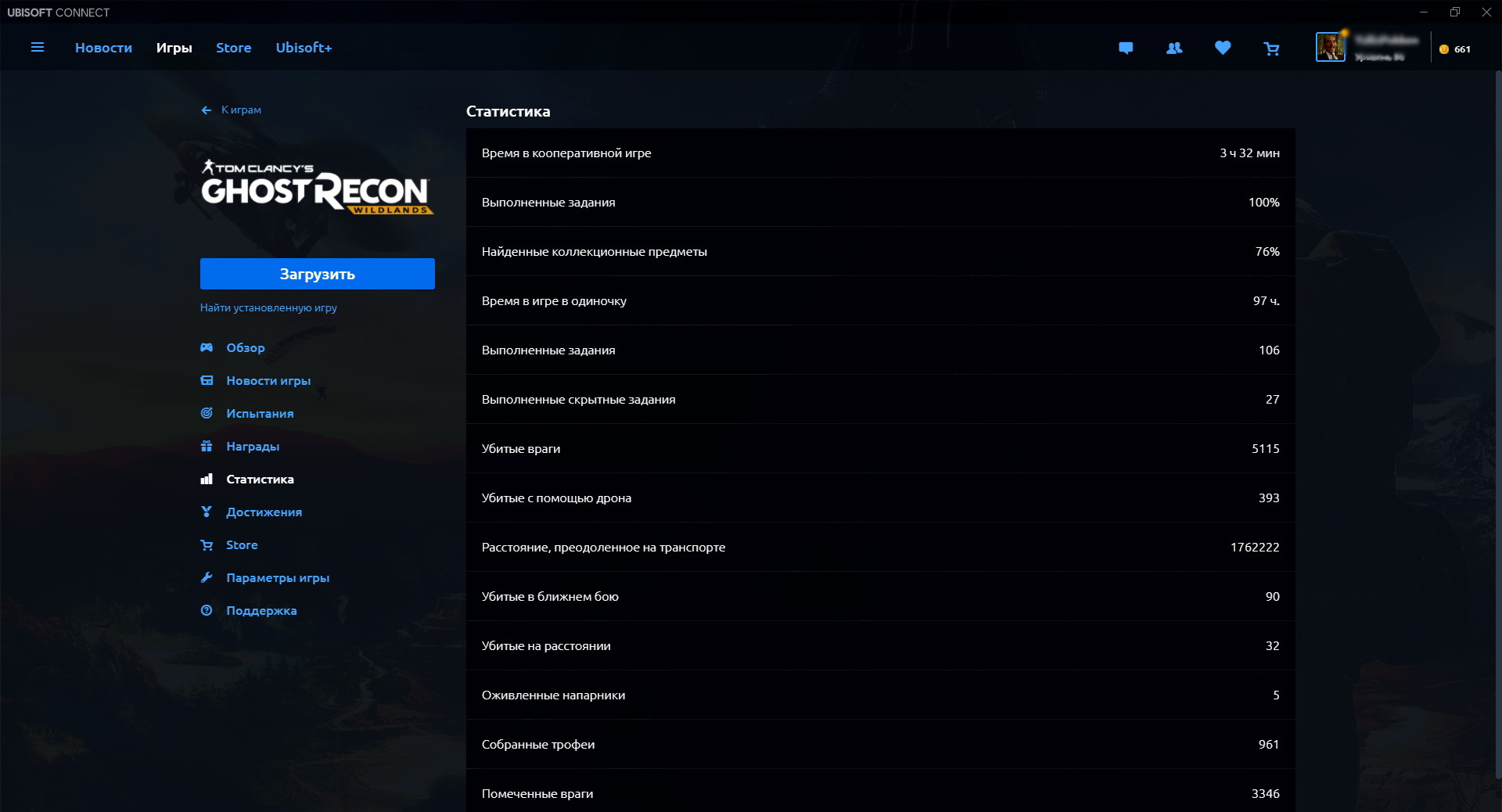Image resolution: width=1502 pixels, height=812 pixels.
Task: Click the sidebar Store cart icon
Action: pos(207,544)
